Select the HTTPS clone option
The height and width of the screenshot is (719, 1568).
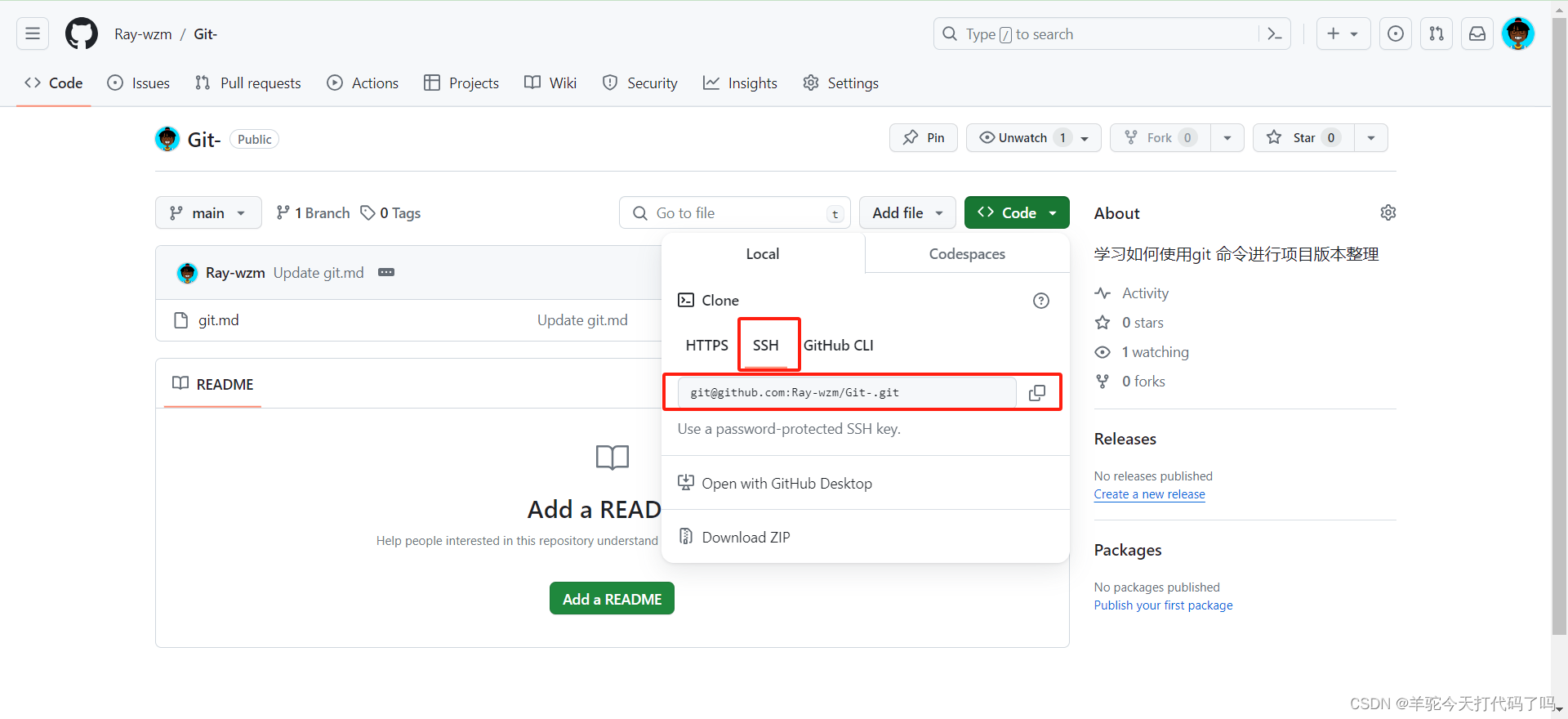tap(707, 345)
